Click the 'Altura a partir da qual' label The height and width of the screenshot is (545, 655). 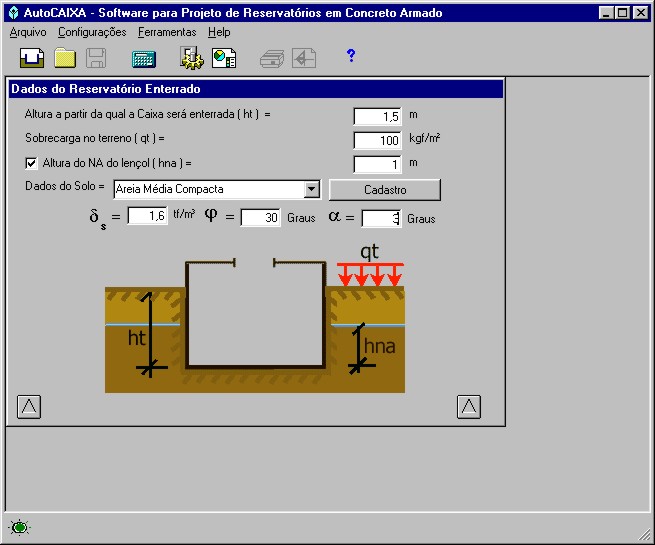(148, 114)
